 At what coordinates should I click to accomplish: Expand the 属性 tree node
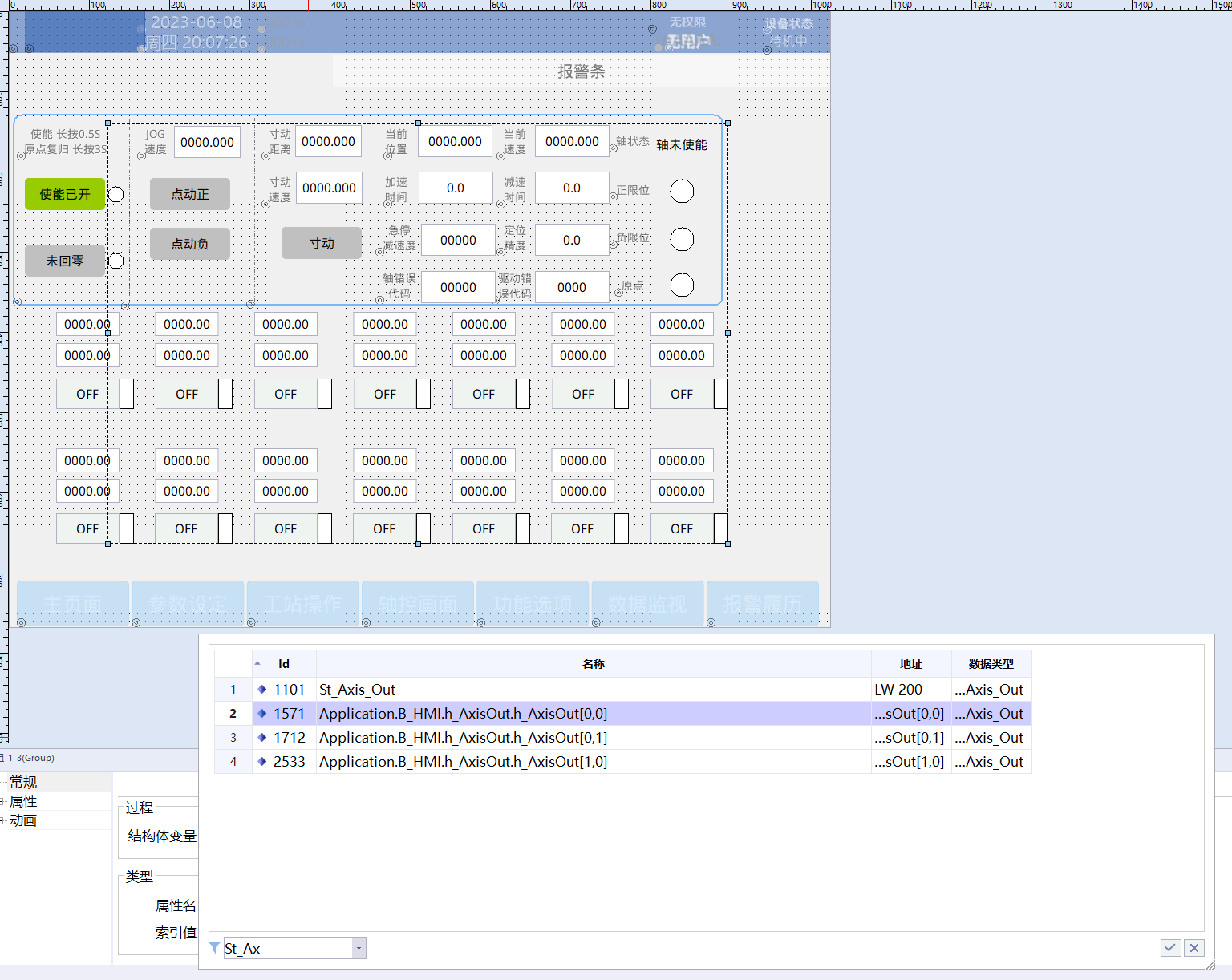click(x=2, y=801)
